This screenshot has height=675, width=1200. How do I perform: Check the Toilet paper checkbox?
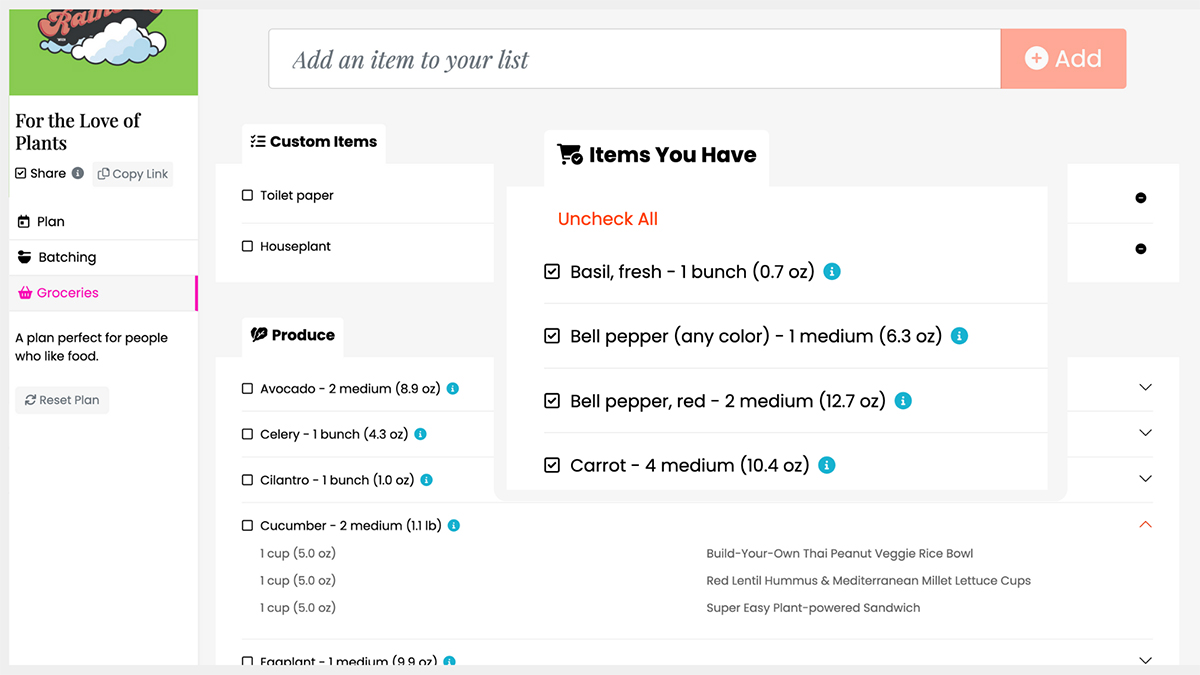248,196
